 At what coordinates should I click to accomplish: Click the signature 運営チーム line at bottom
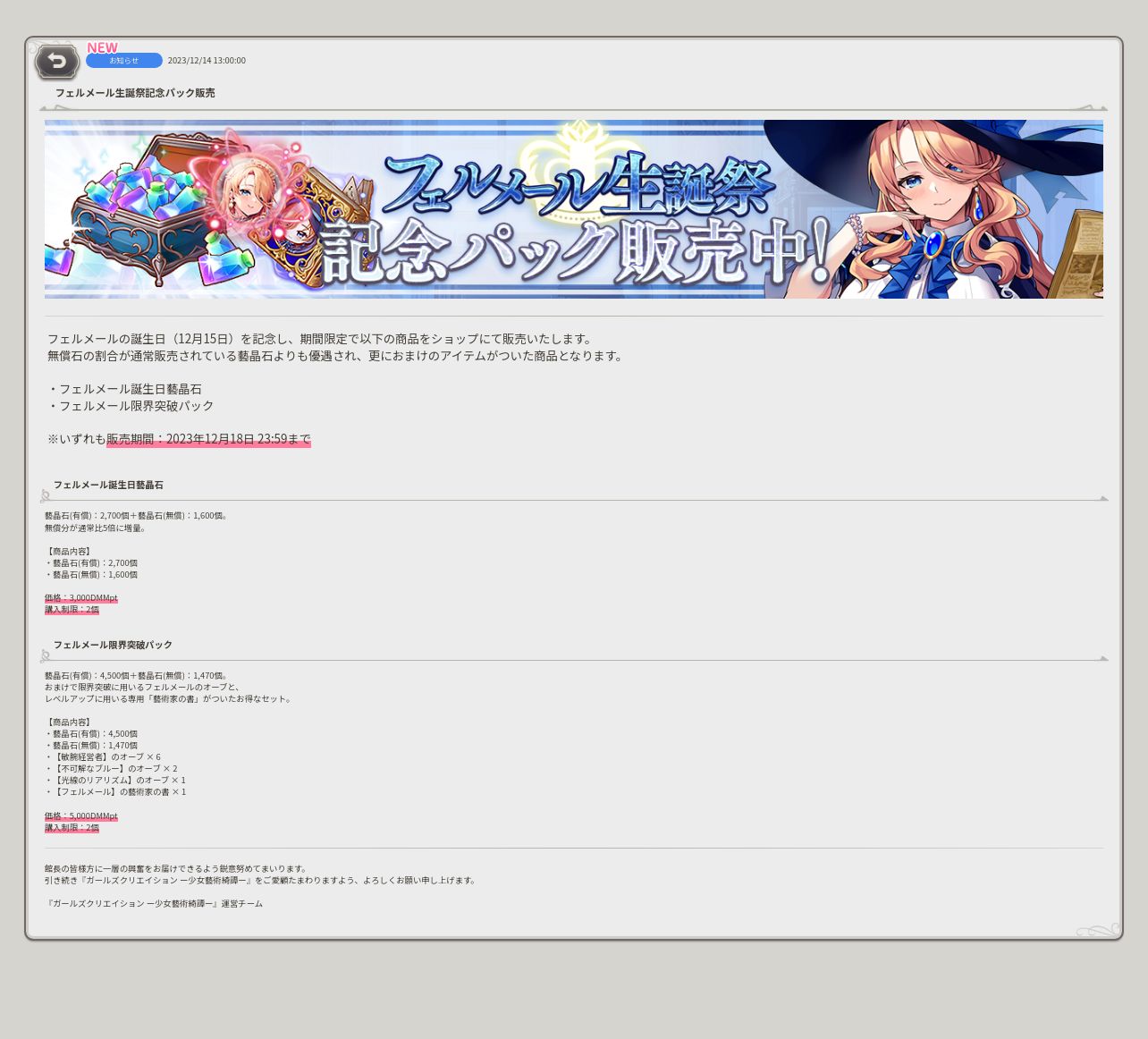[x=154, y=904]
